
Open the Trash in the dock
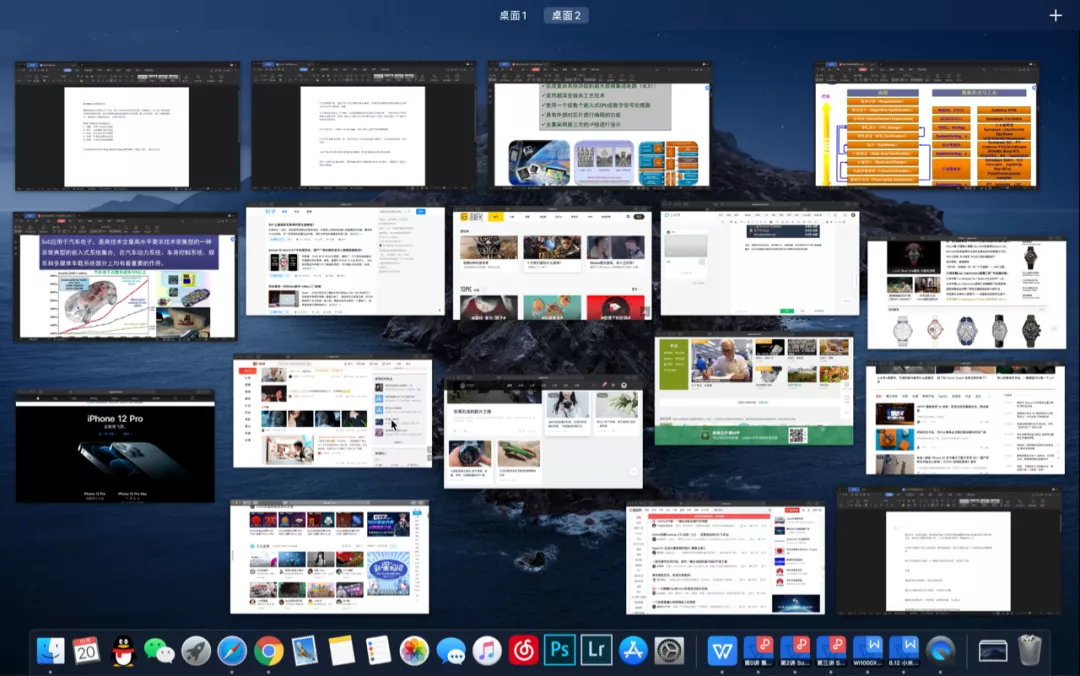click(1030, 650)
